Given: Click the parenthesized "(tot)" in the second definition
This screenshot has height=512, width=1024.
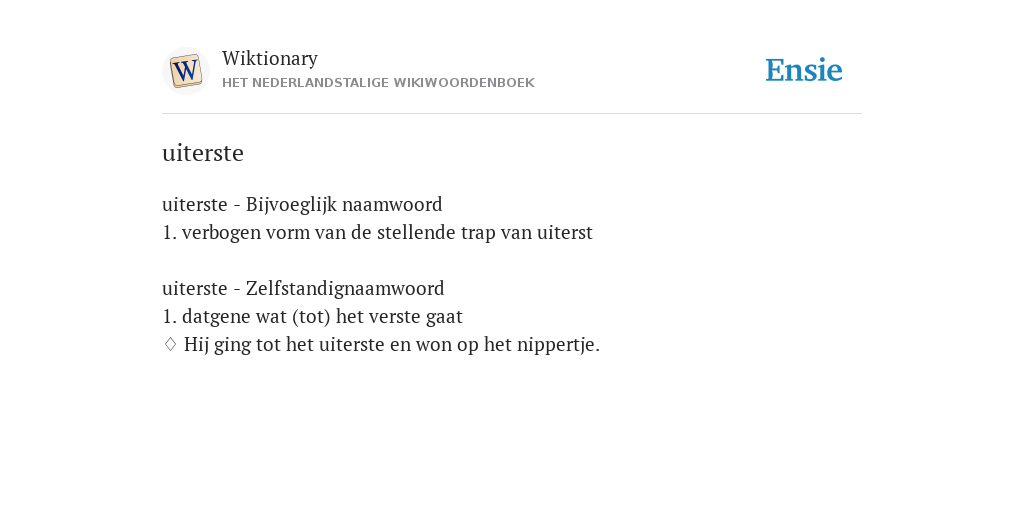Looking at the screenshot, I should (x=312, y=316).
